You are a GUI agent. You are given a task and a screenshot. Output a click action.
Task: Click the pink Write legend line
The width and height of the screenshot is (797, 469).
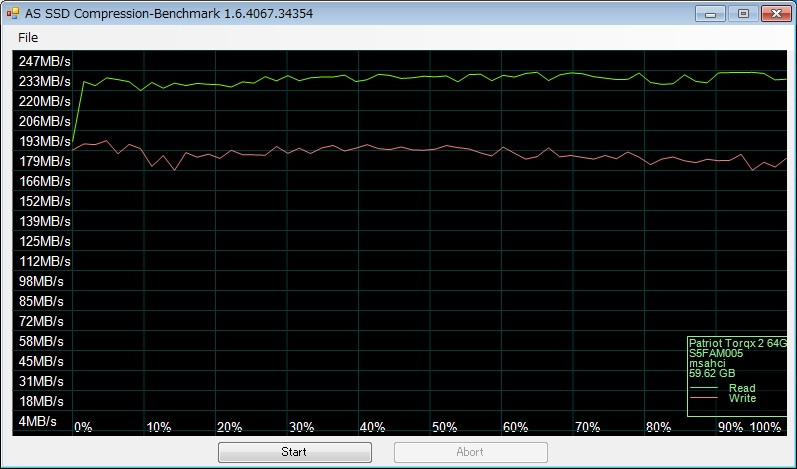click(x=703, y=398)
